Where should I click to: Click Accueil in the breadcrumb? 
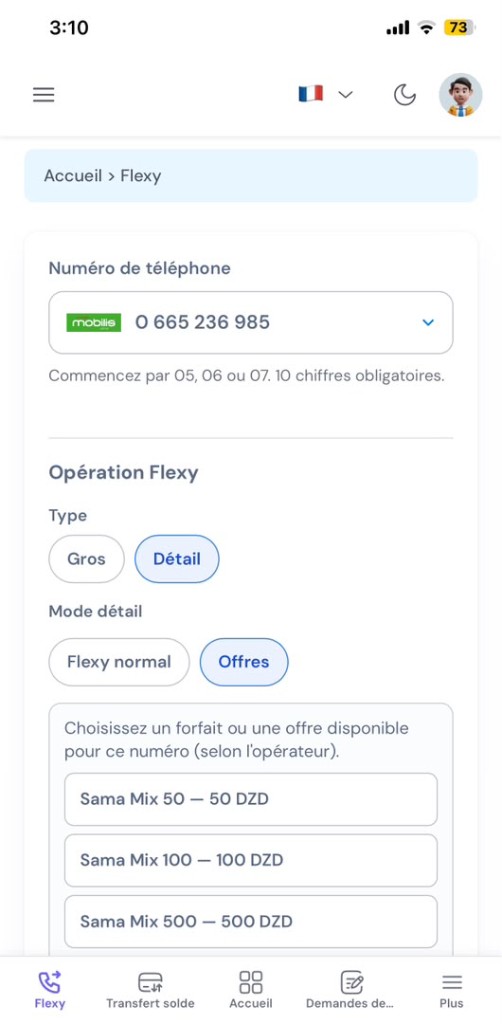(73, 176)
